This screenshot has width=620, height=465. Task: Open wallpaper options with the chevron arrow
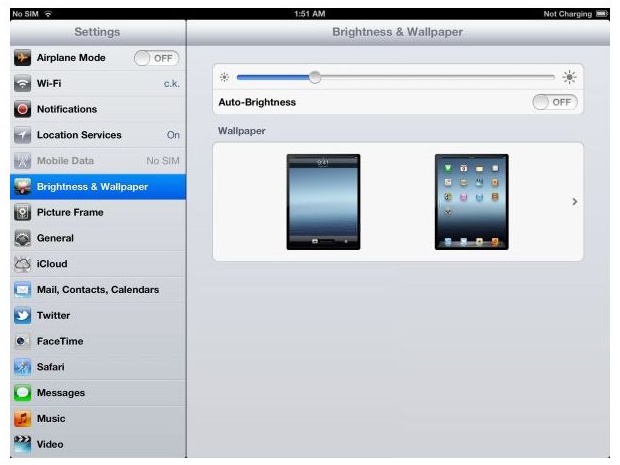pos(575,202)
